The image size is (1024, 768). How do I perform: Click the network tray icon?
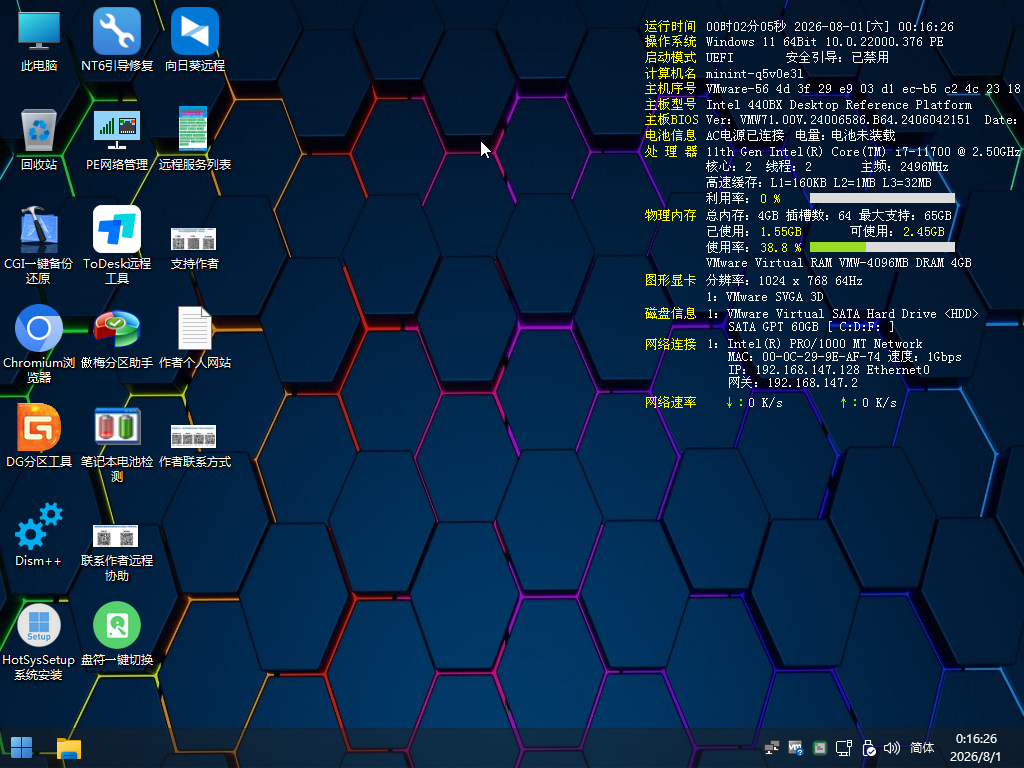pyautogui.click(x=771, y=748)
